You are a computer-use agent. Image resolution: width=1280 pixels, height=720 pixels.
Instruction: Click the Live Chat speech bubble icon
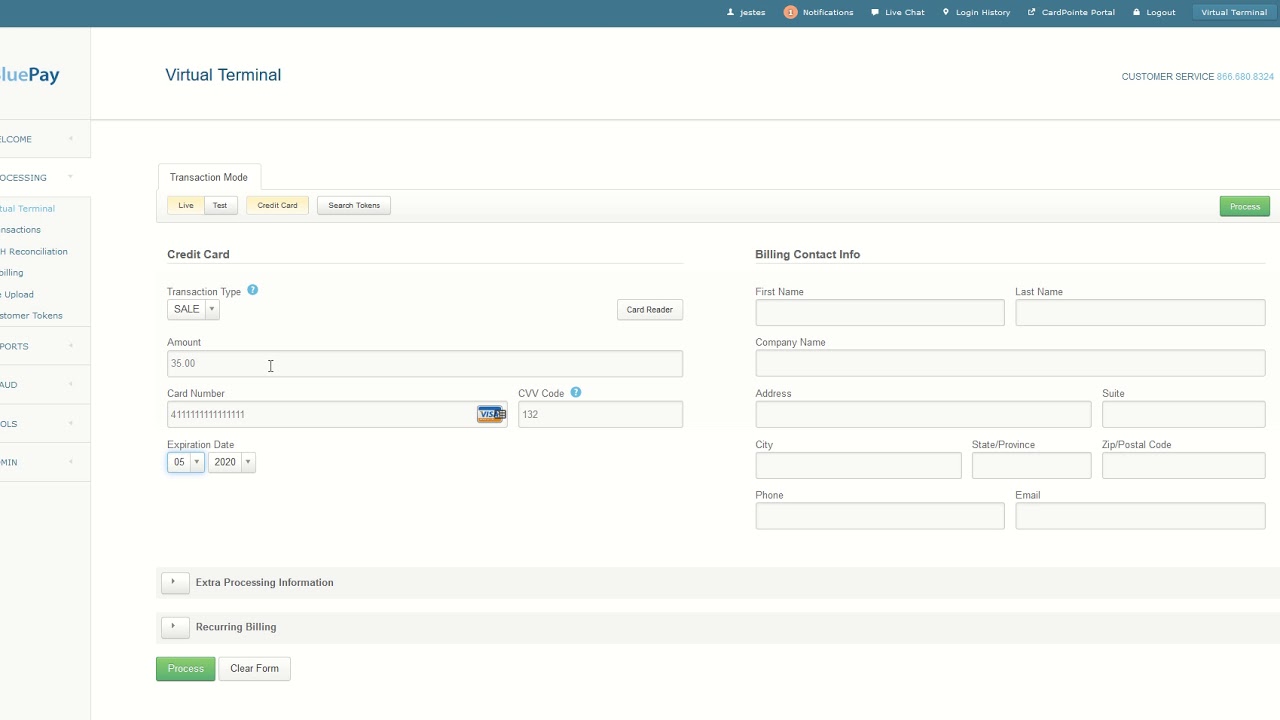(875, 12)
